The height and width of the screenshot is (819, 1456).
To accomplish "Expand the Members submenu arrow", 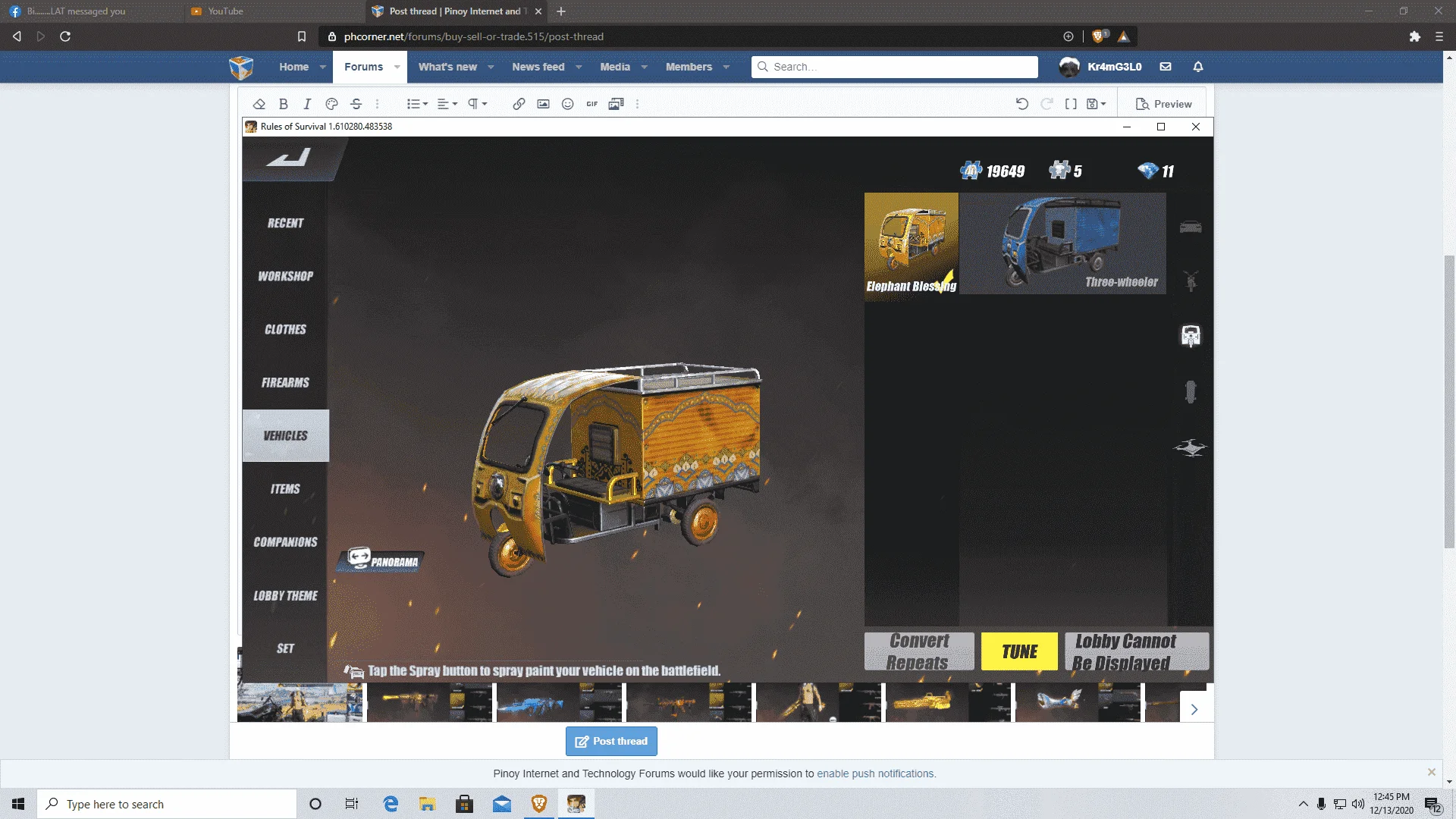I will 726,67.
